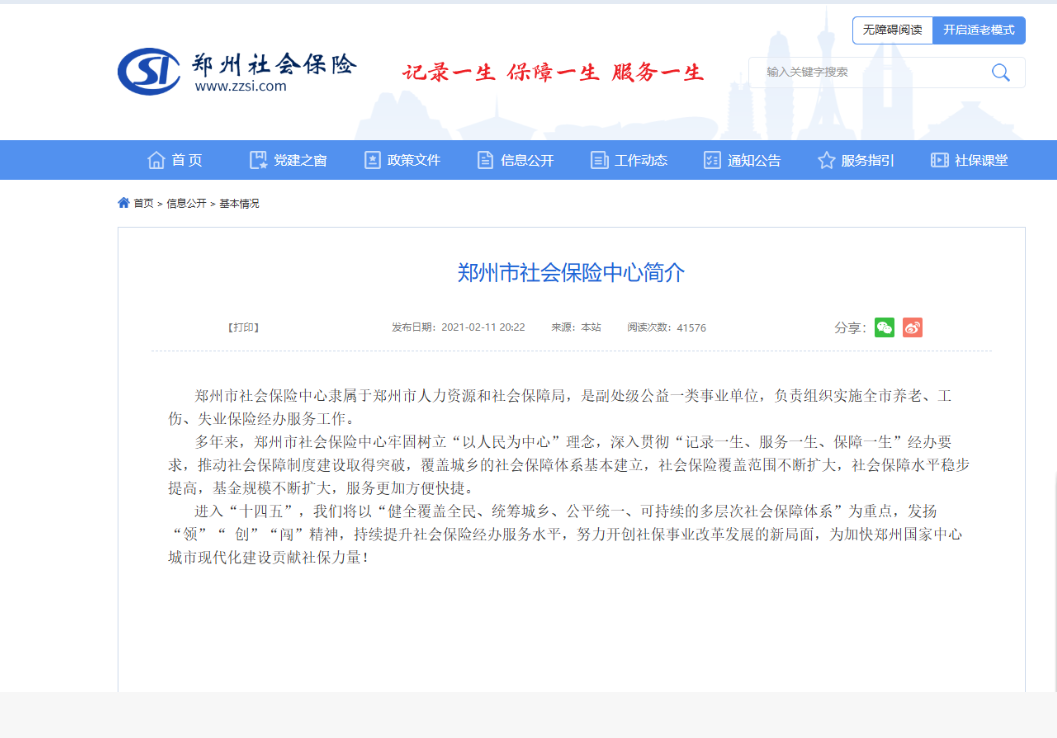Click the 【打印】 print link
Viewport: 1057px width, 738px height.
point(243,327)
